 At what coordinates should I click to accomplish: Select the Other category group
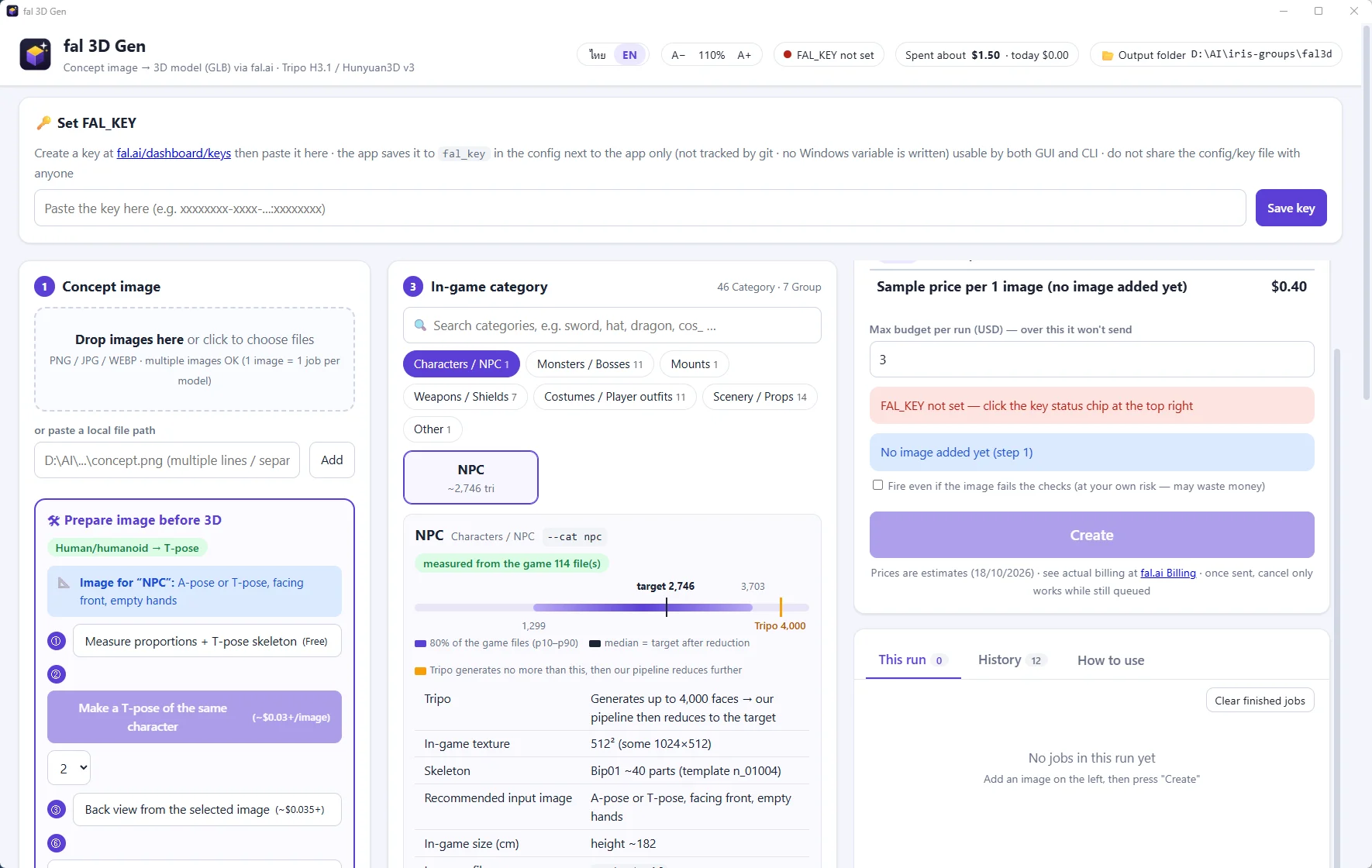(433, 429)
